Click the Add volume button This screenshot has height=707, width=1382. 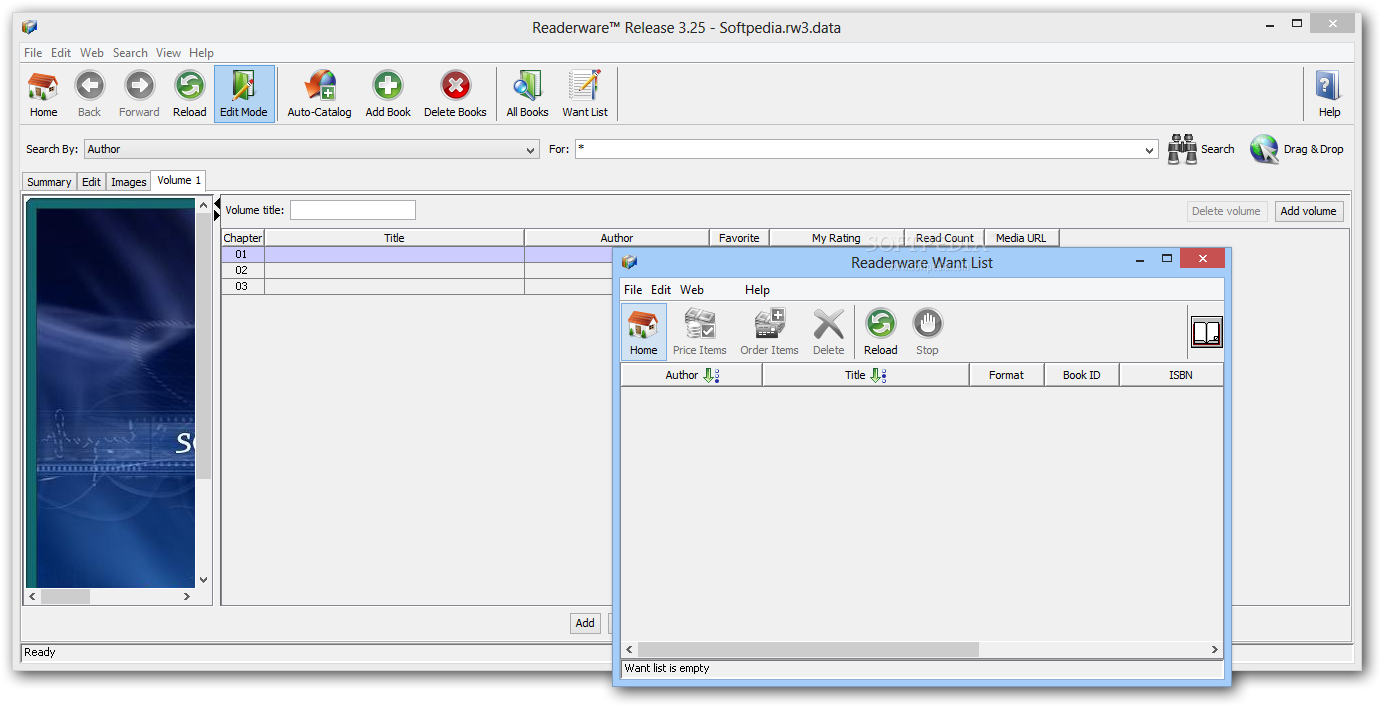1308,211
